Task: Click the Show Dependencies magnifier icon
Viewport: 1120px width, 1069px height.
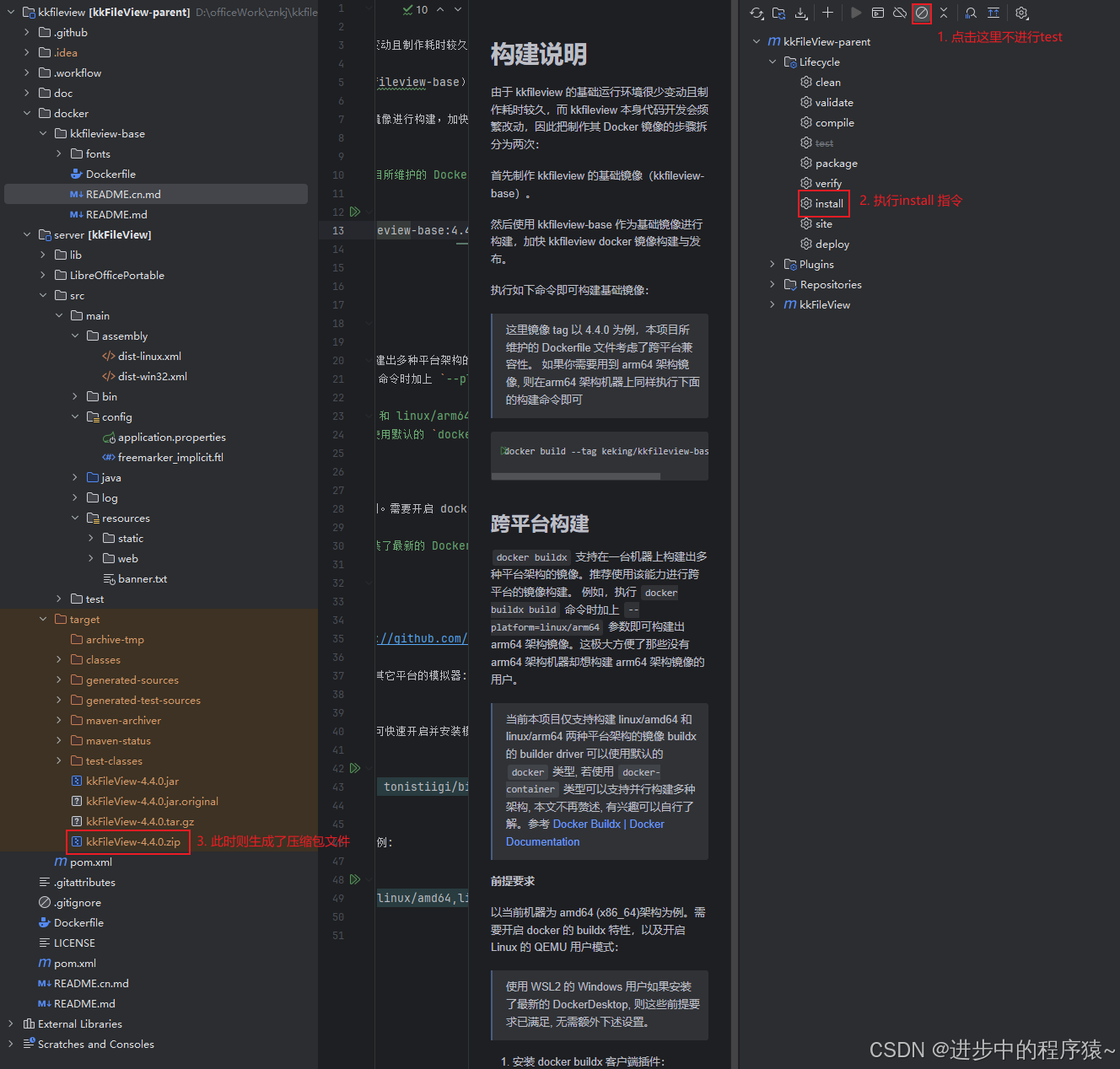Action: (x=970, y=13)
